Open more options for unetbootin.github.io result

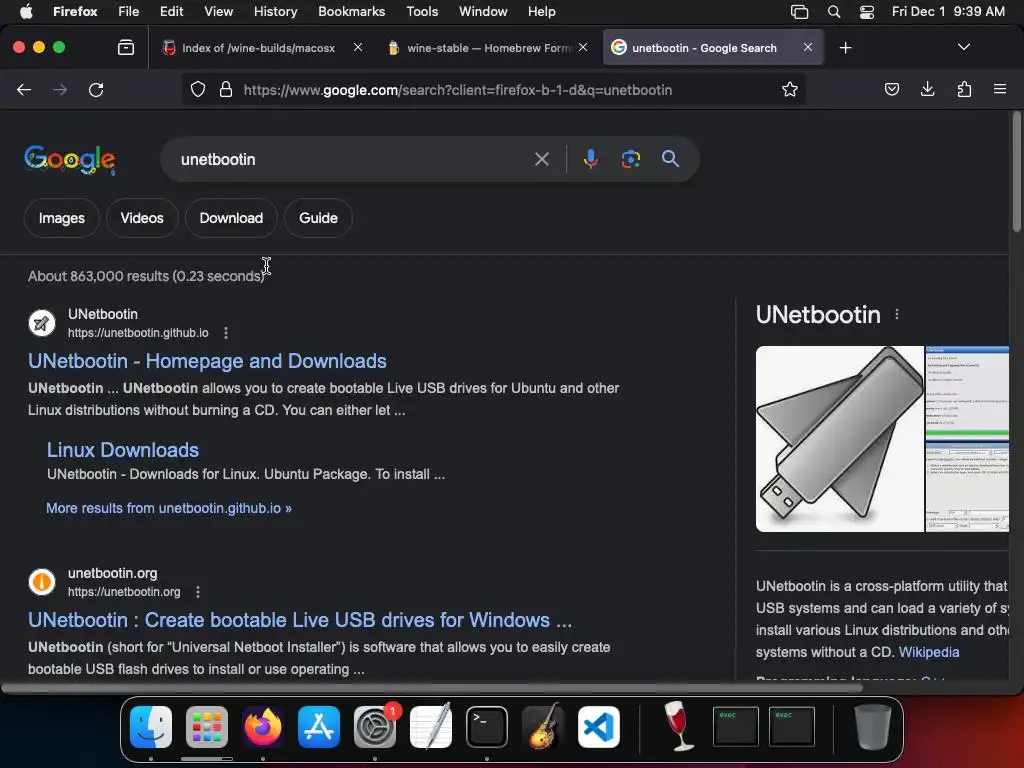tap(226, 333)
